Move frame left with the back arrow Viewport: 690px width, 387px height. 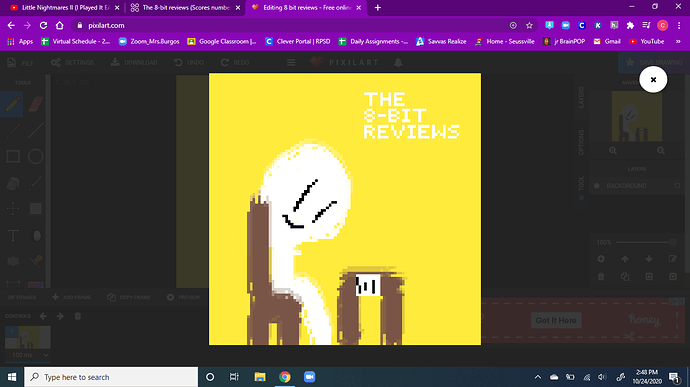point(43,316)
